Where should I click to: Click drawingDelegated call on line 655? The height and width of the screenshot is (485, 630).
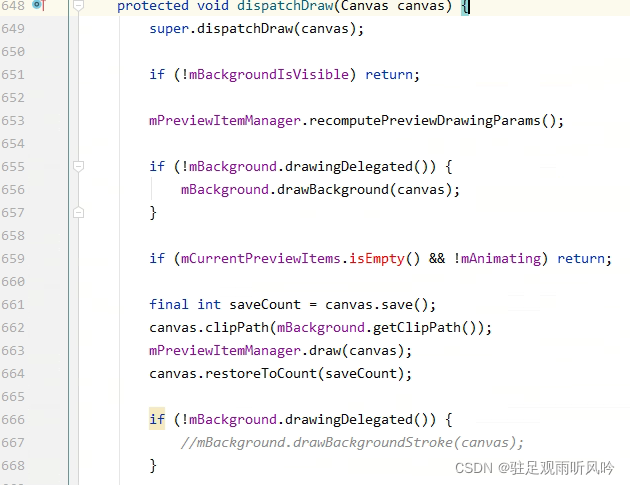tap(349, 167)
